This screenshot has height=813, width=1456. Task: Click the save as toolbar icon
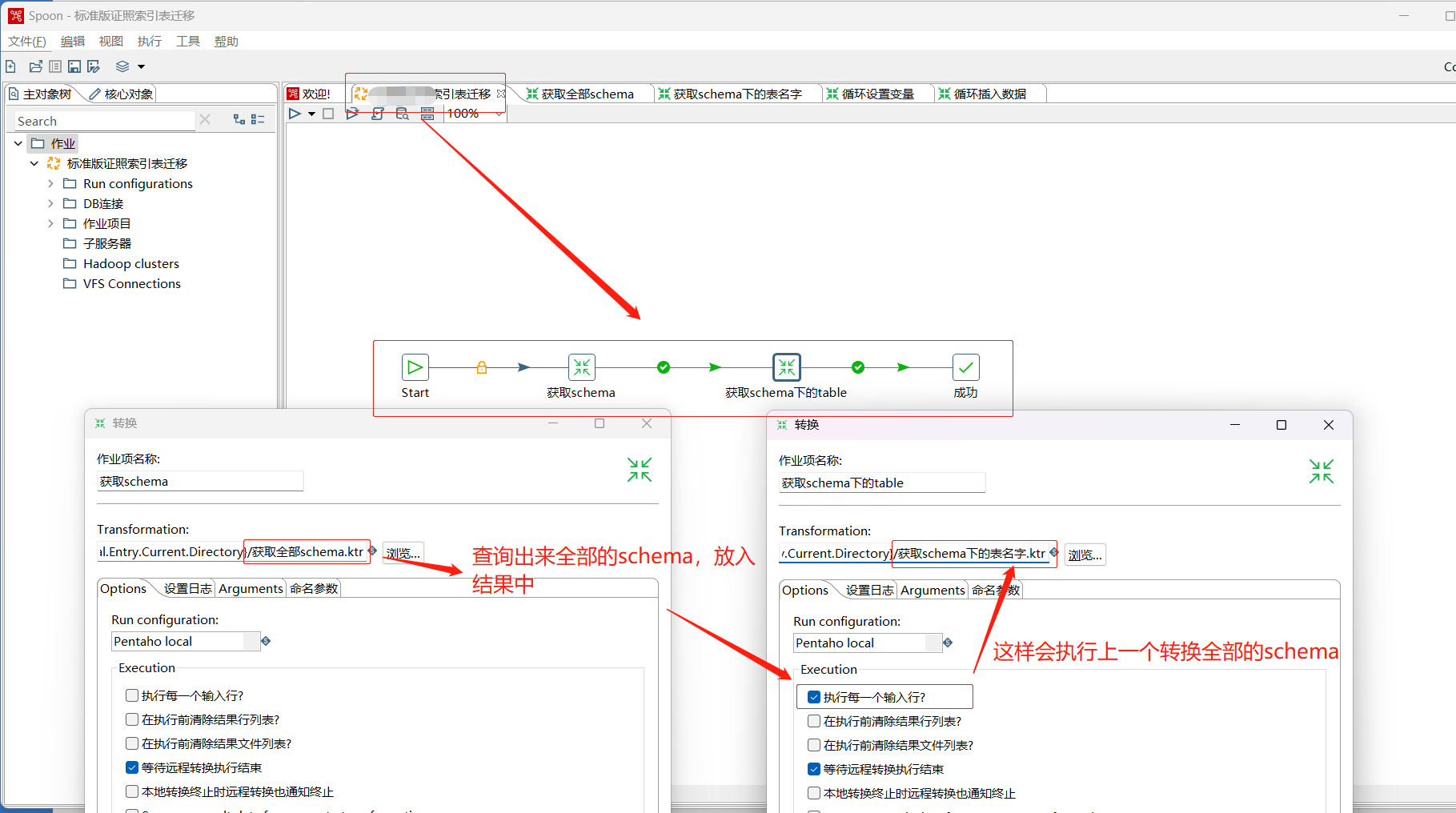(x=94, y=66)
